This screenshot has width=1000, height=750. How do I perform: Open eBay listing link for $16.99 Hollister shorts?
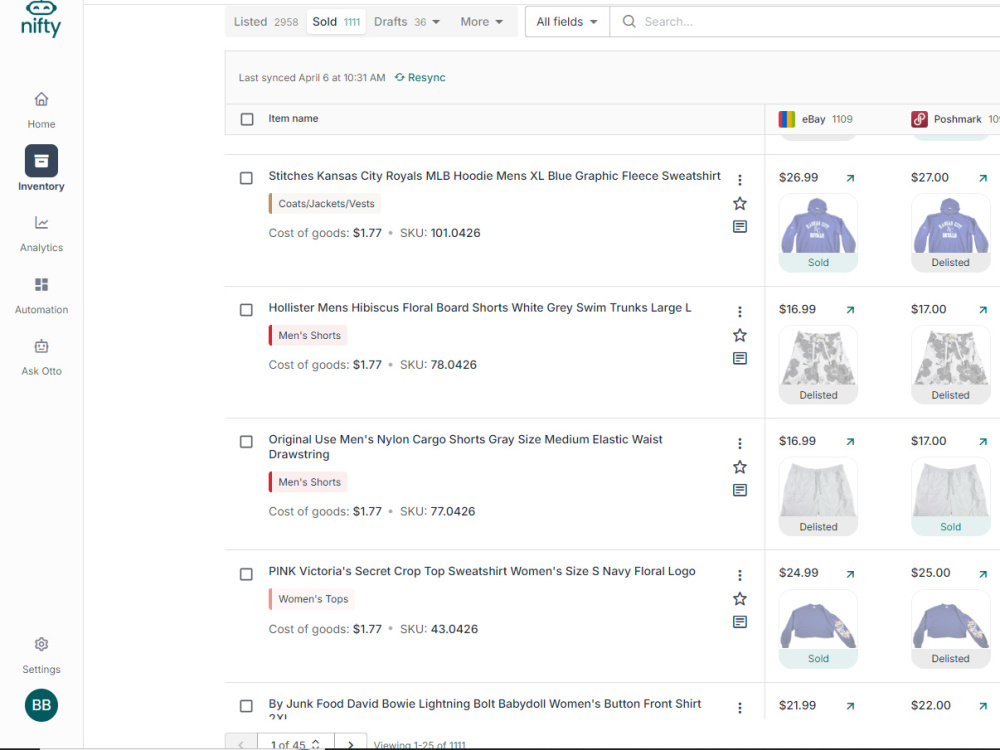click(850, 310)
